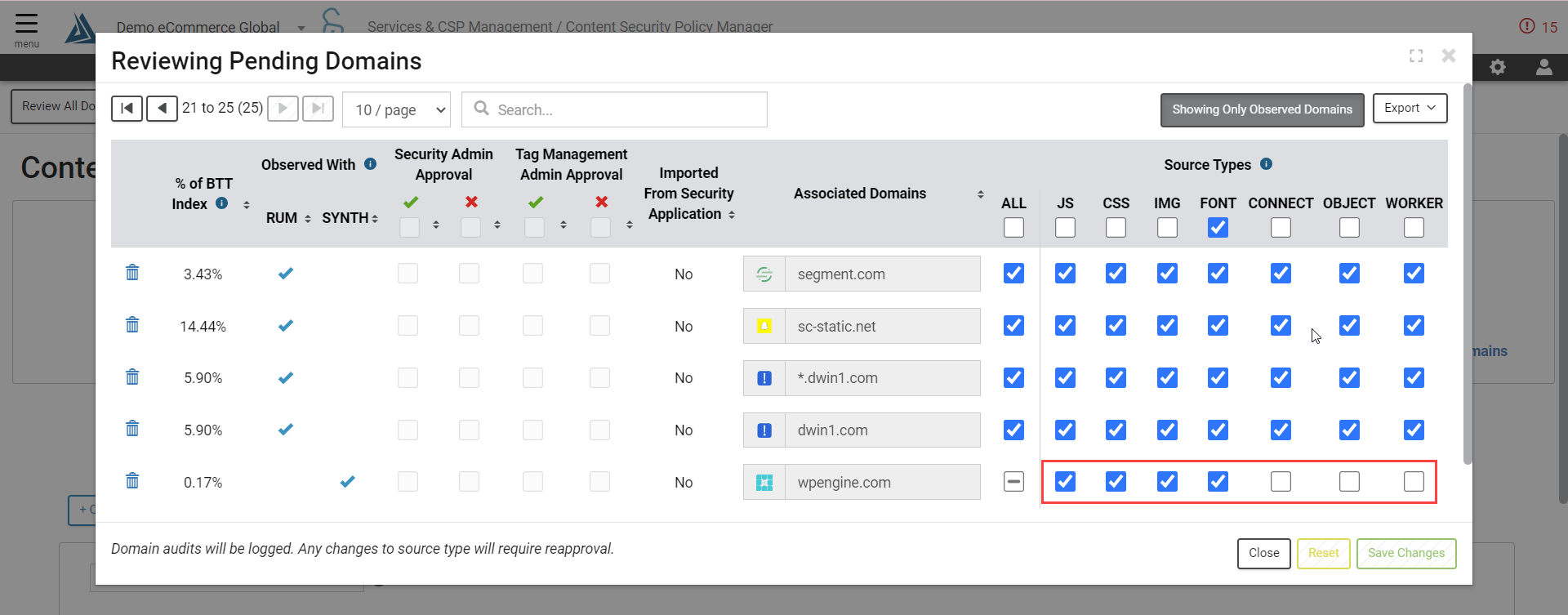Sort by RUM column
1568x615 pixels.
click(x=308, y=218)
